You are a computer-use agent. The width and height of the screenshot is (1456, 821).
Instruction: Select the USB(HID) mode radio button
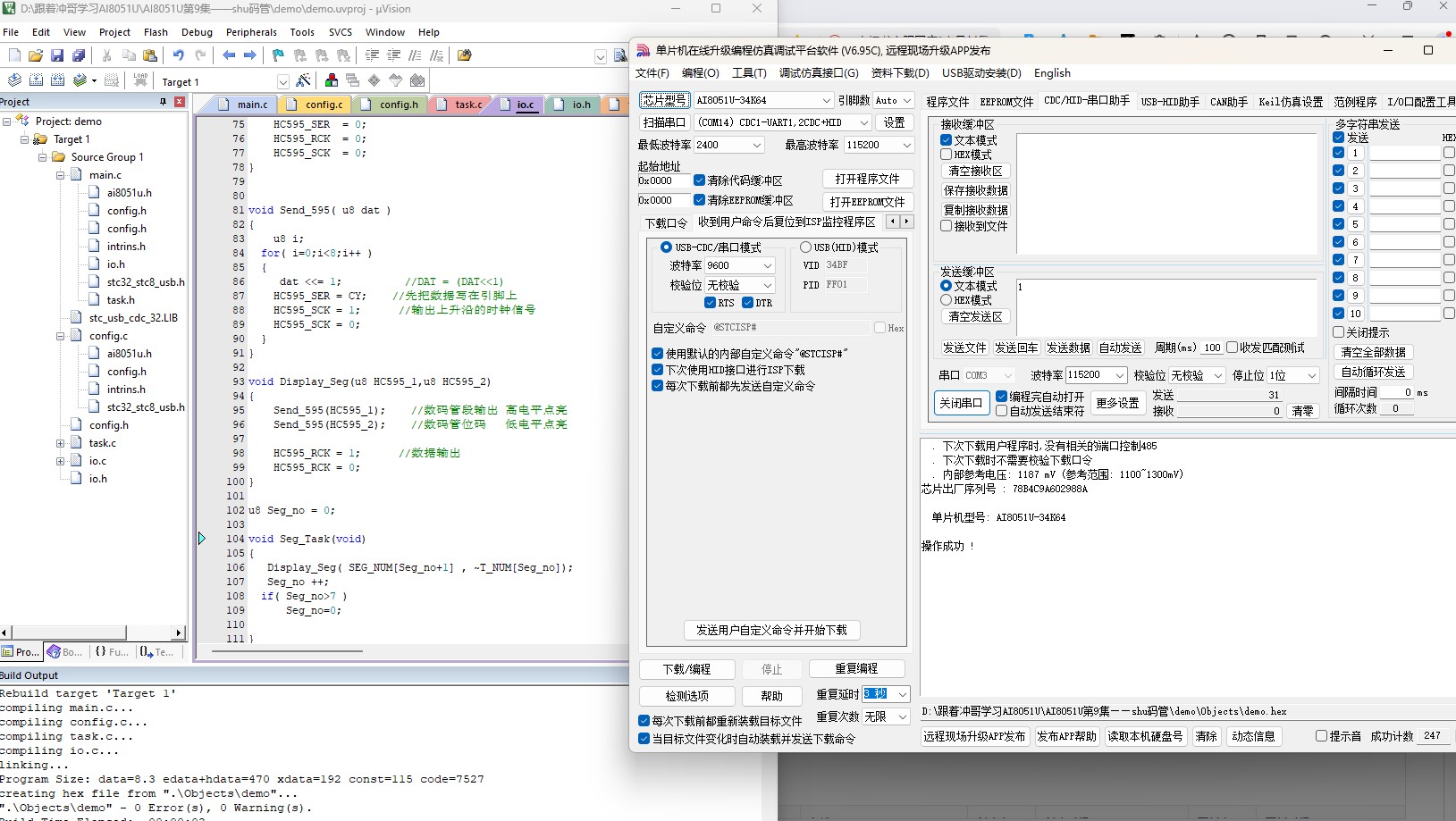pos(805,247)
